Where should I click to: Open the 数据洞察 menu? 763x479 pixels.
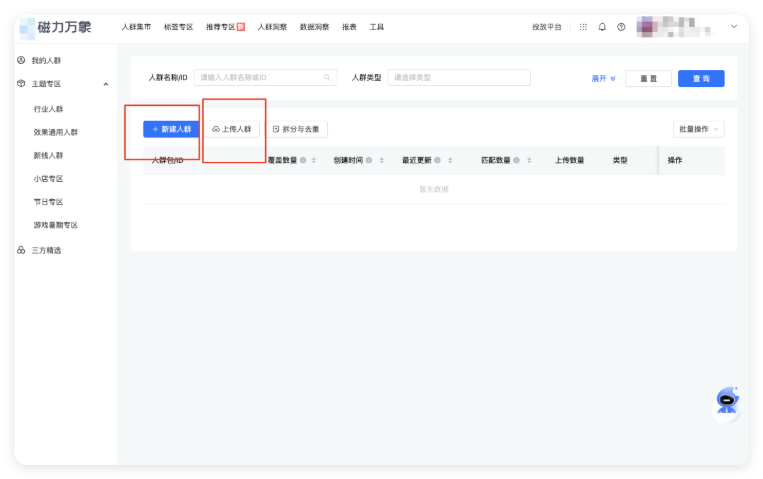[314, 27]
